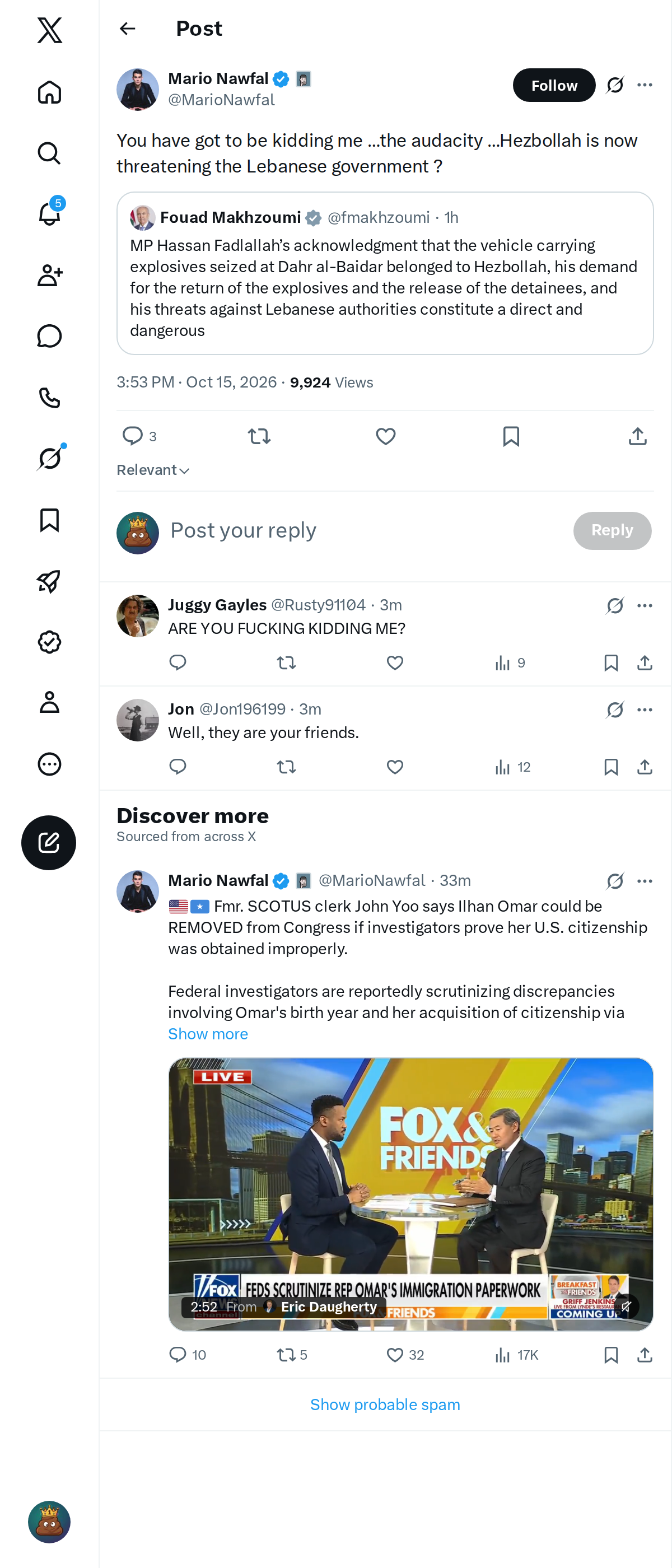The height and width of the screenshot is (1568, 672).
Task: Open the Grok icon in sidebar
Action: click(49, 458)
